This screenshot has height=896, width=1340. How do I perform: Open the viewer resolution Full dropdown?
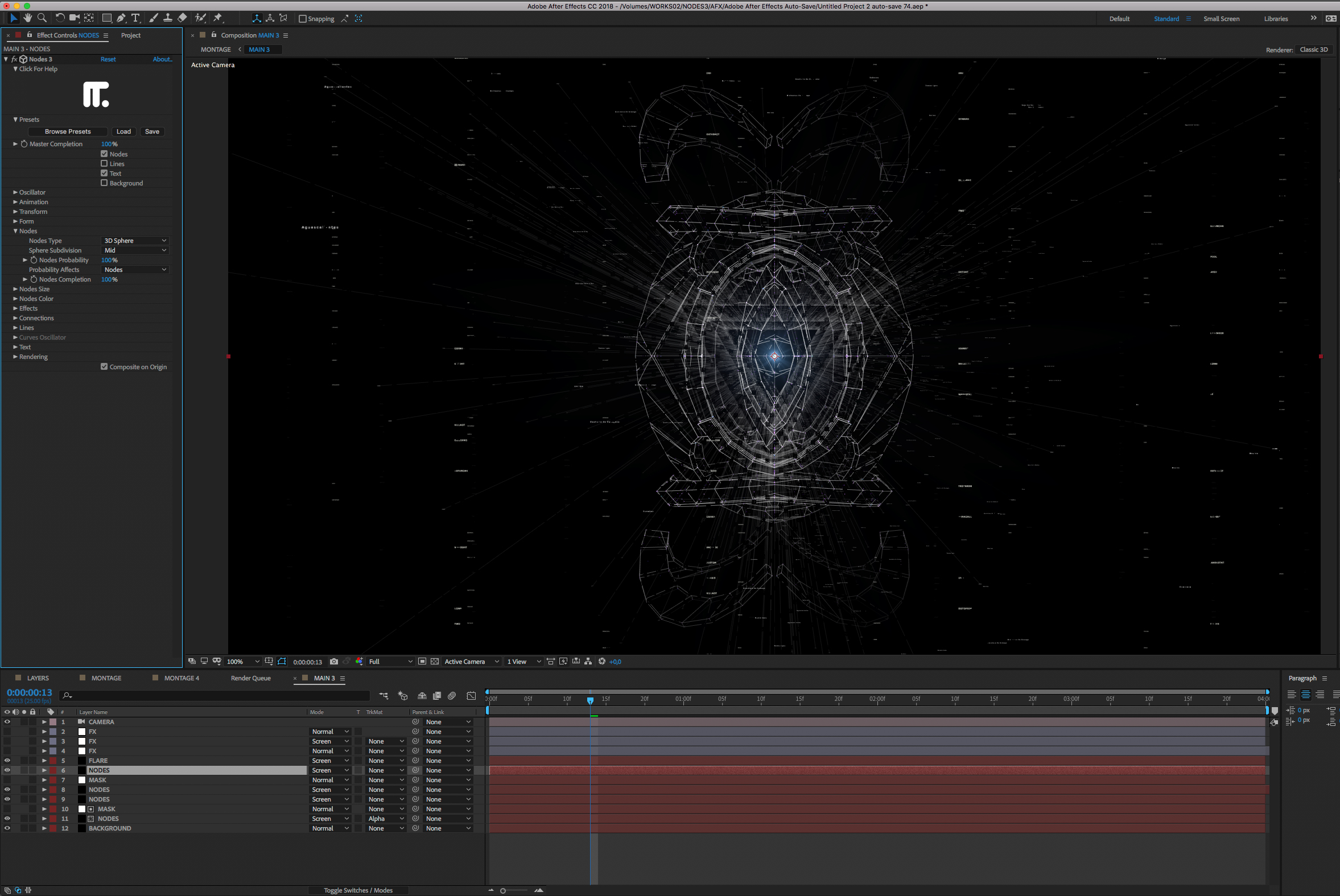point(390,661)
